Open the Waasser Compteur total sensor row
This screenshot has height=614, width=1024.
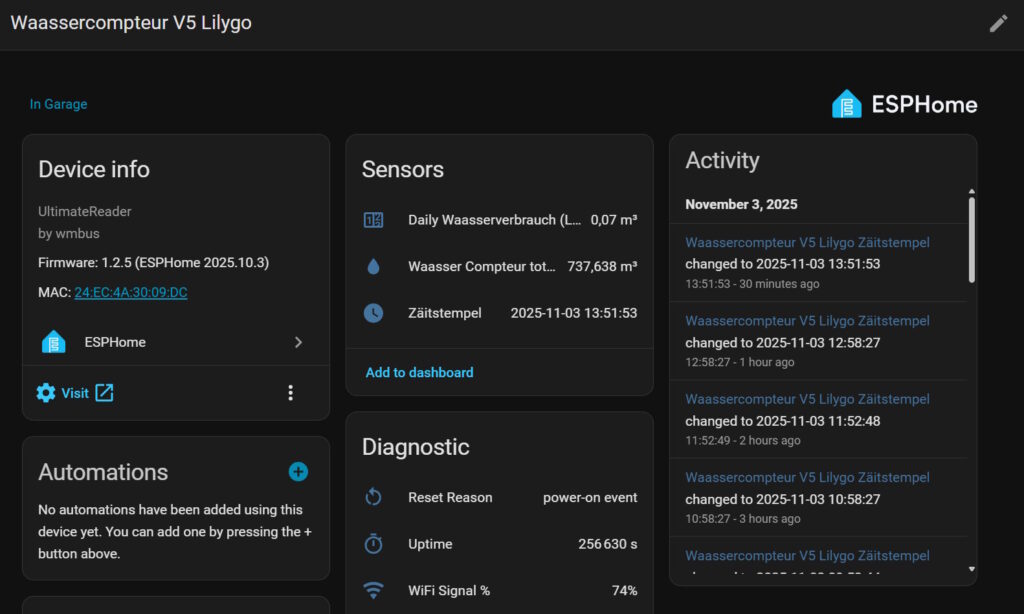[498, 267]
